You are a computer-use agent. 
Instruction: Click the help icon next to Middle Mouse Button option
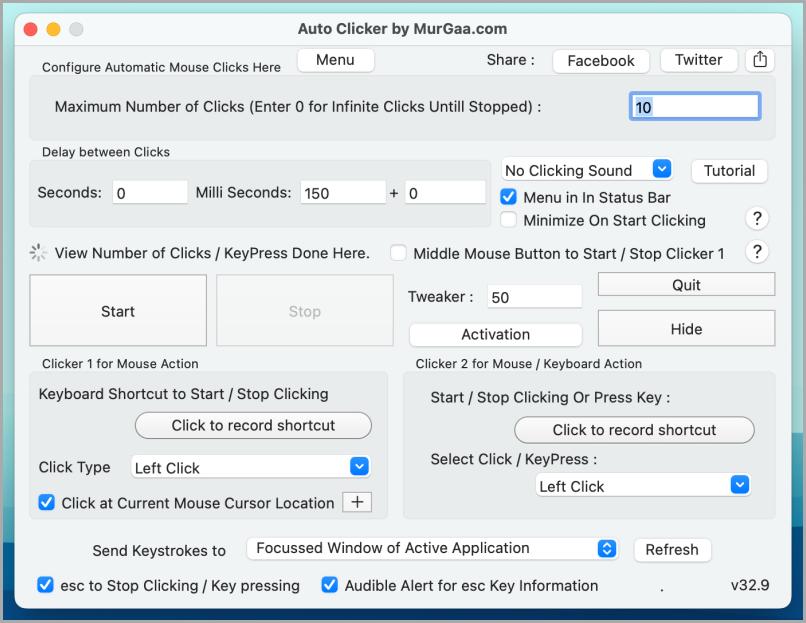click(757, 252)
